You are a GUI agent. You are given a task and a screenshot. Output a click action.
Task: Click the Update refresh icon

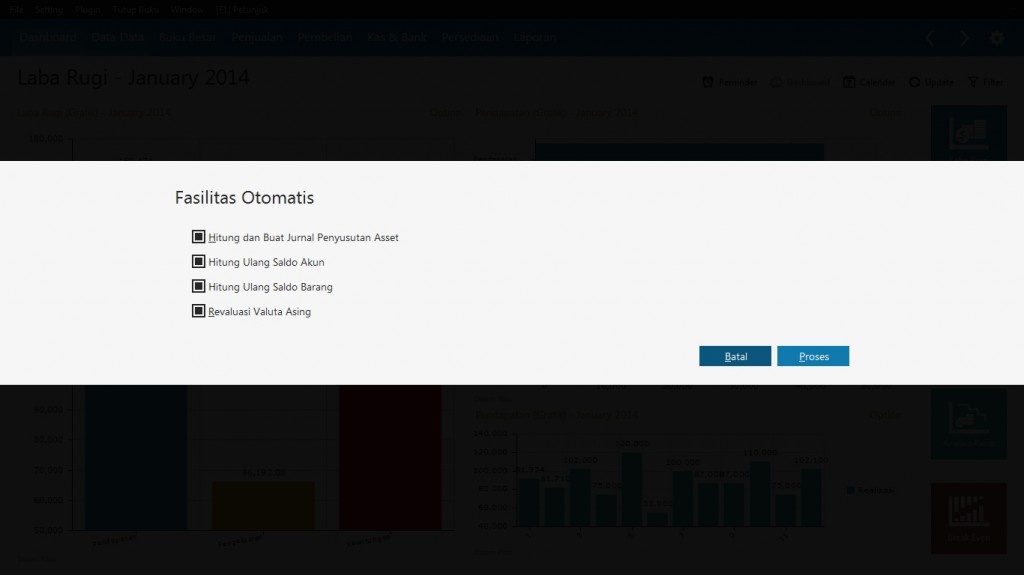coord(914,82)
